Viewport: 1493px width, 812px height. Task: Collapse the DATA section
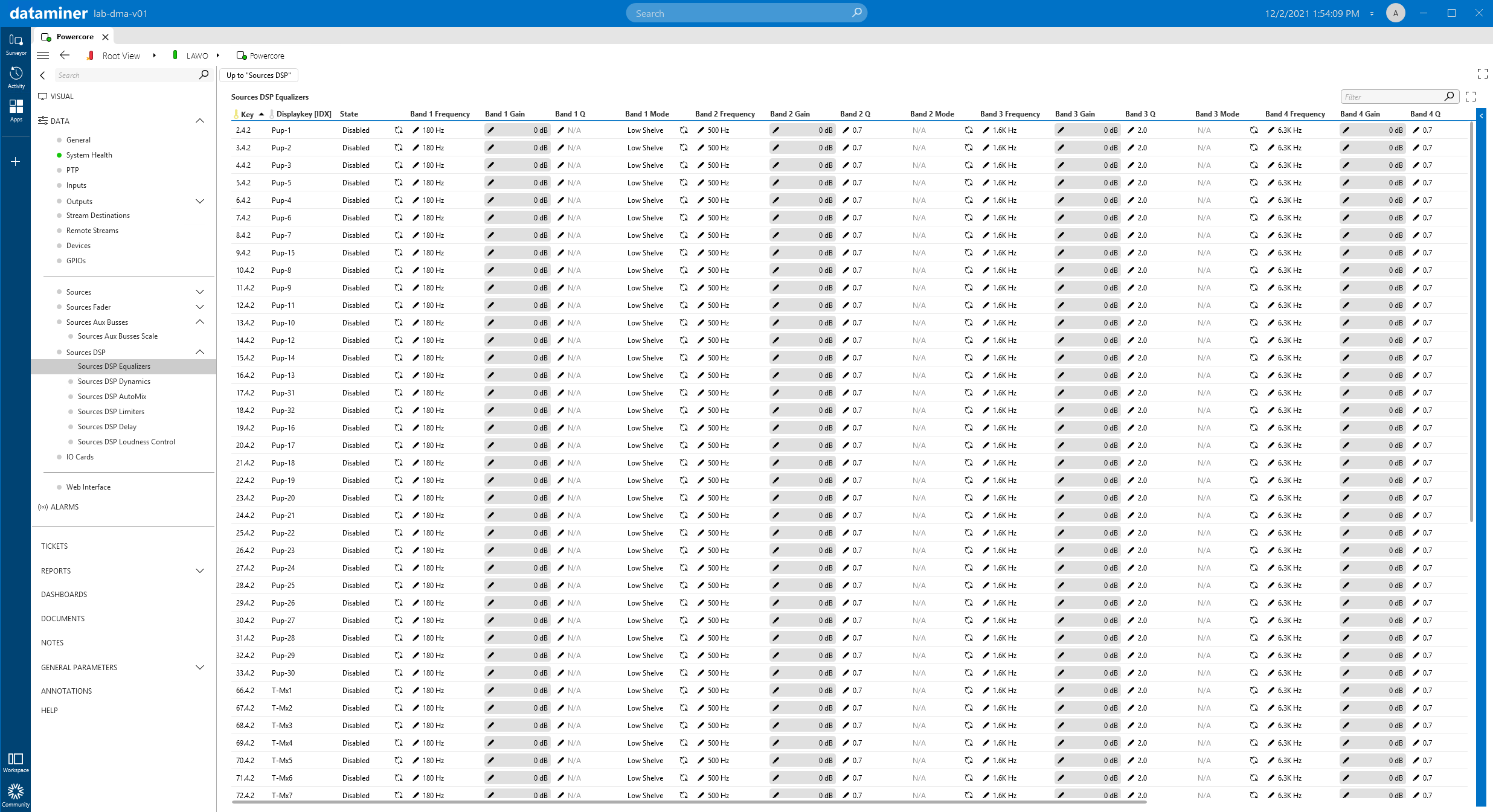tap(200, 121)
